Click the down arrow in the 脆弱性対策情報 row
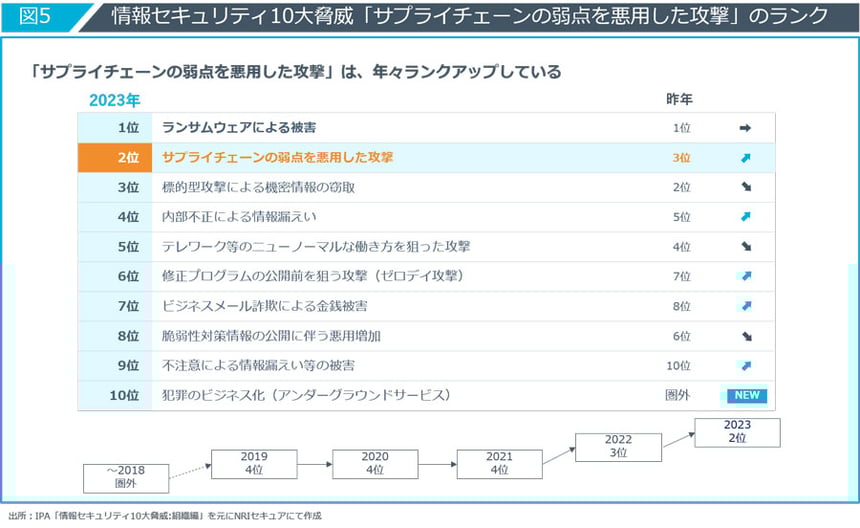 746,336
